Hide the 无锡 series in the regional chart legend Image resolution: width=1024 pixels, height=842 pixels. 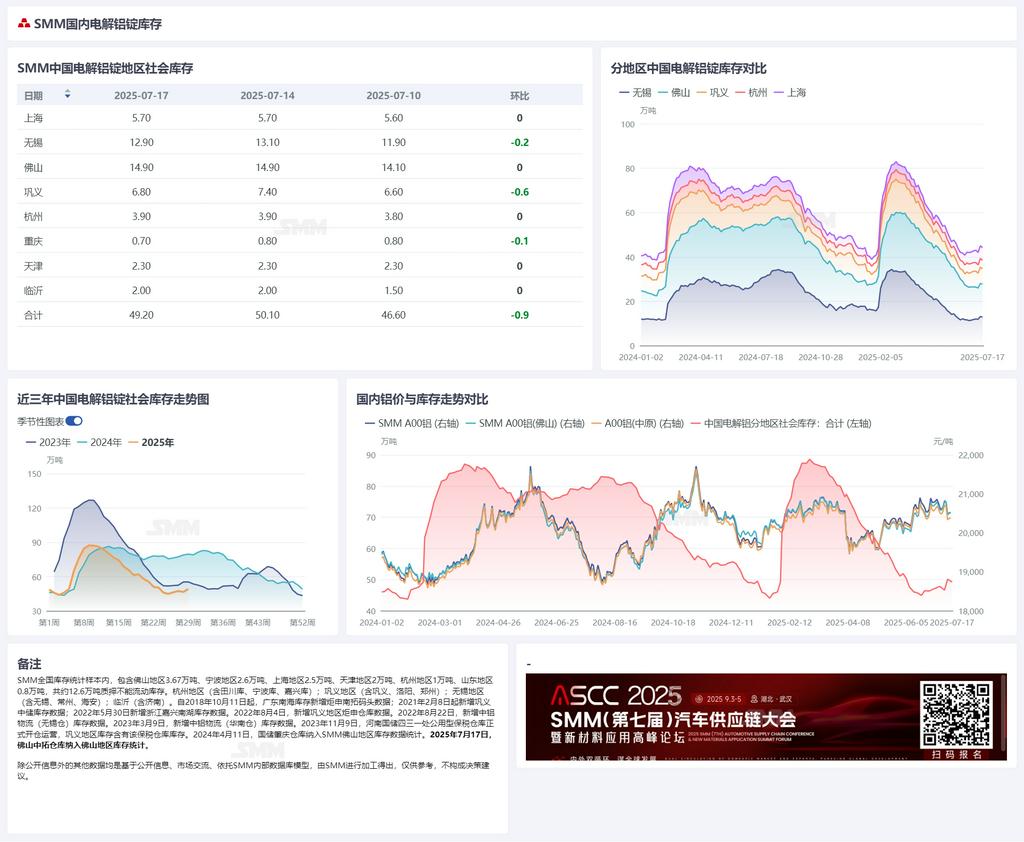point(635,93)
